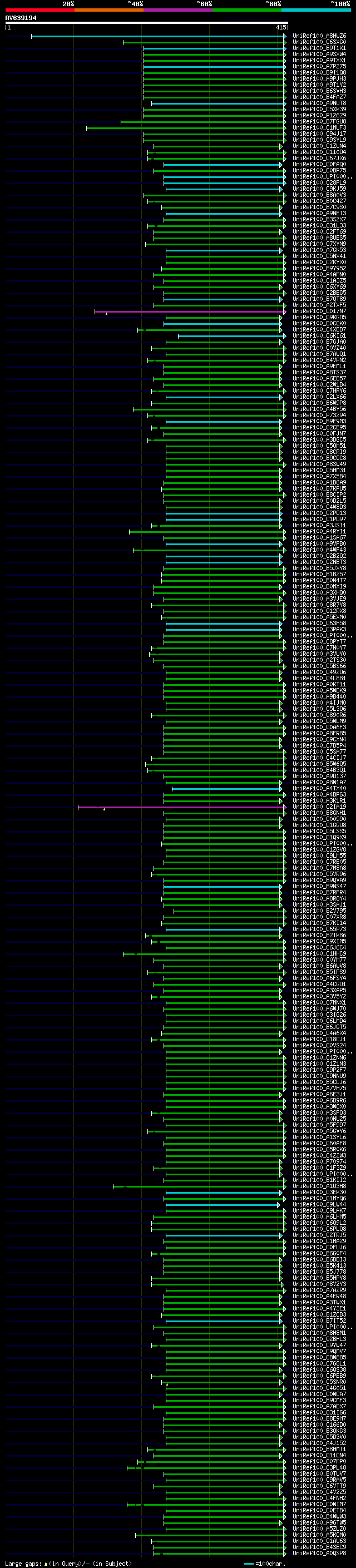Open hit UniRef100_Q8R7Y8
The image size is (356, 1568).
319,605
